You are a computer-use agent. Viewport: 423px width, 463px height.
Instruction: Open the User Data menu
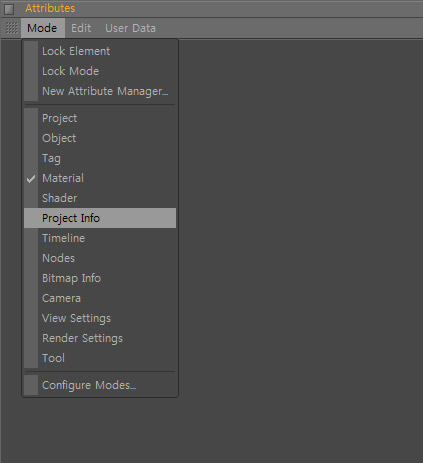[x=130, y=28]
